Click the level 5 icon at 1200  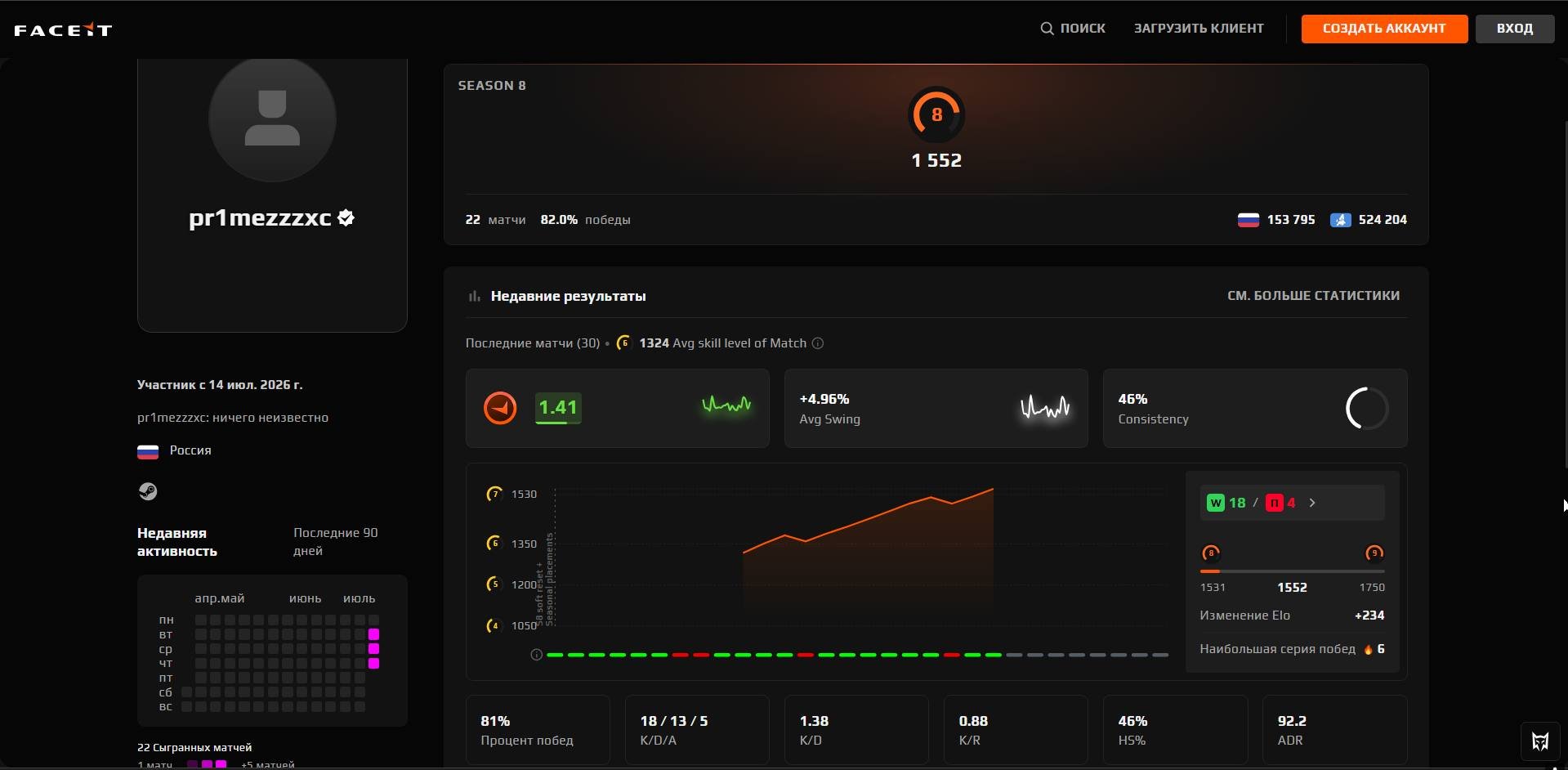[x=494, y=584]
